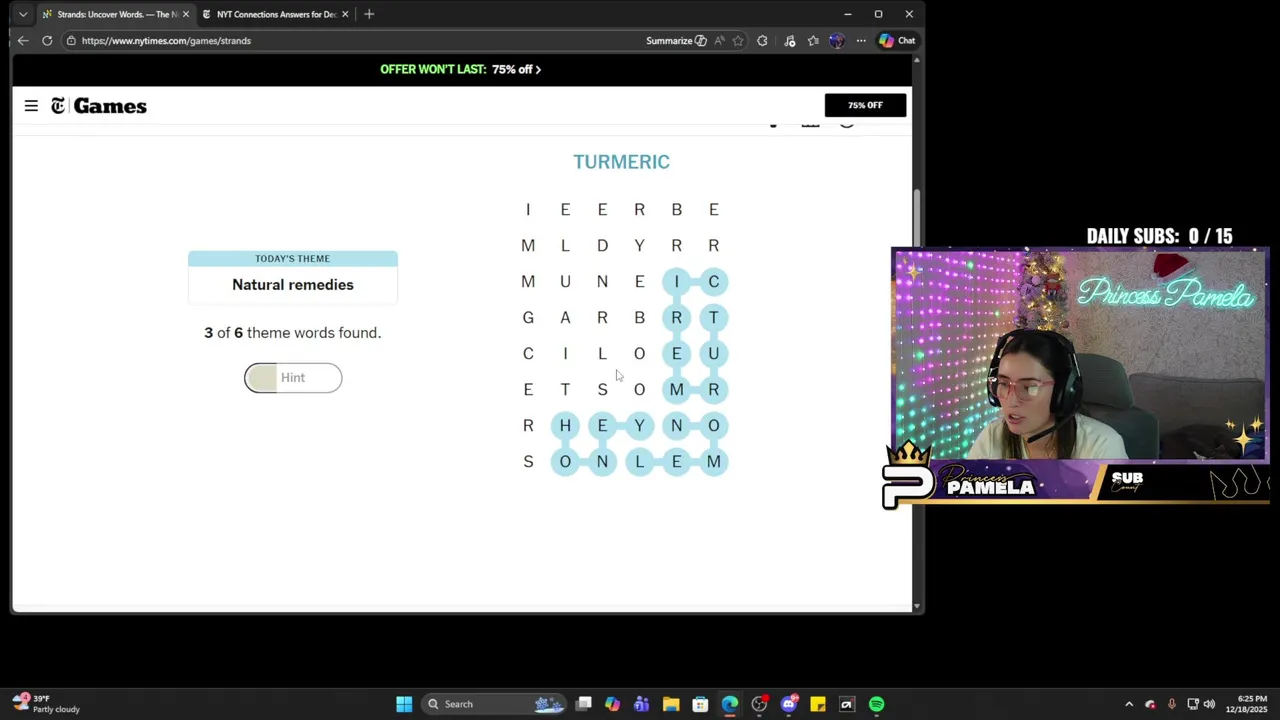Open Spotify on the taskbar
Image resolution: width=1280 pixels, height=720 pixels.
[x=876, y=704]
